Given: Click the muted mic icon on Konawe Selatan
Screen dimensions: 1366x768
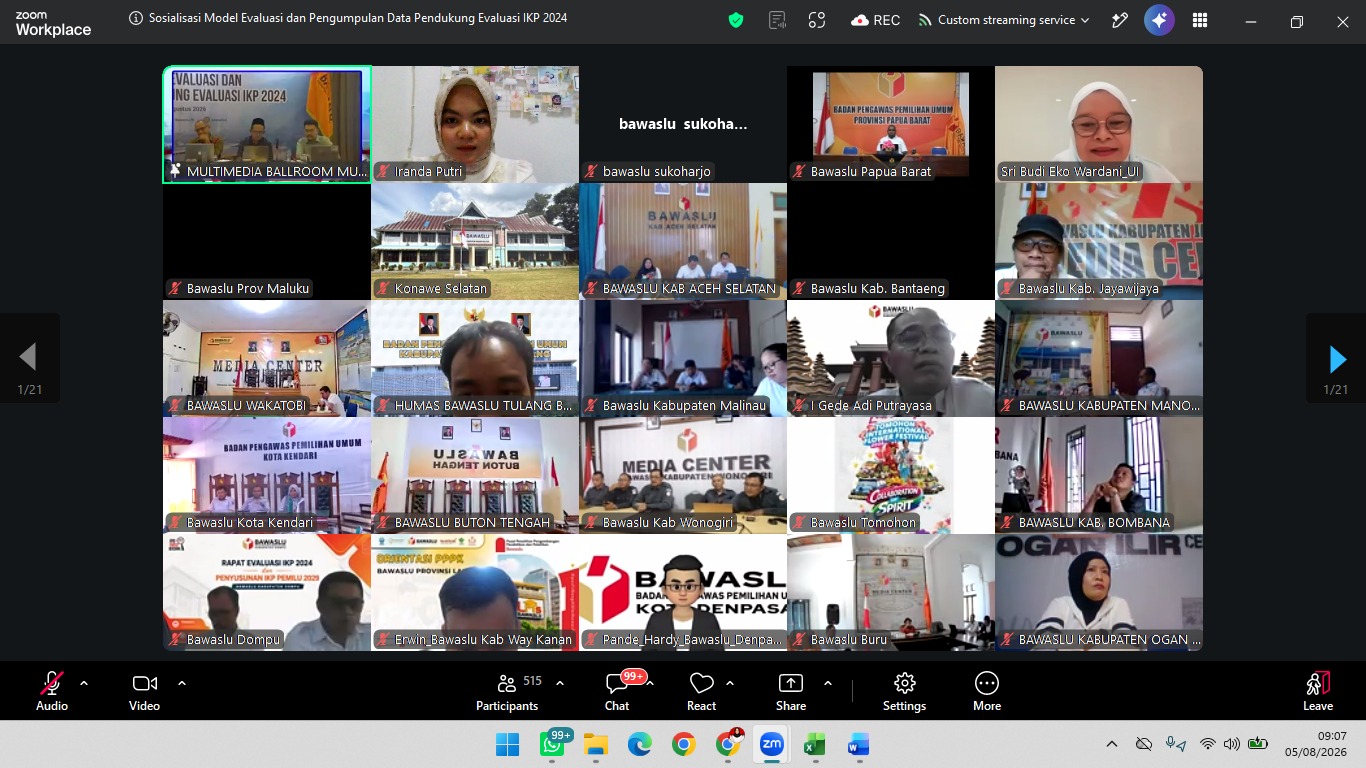Looking at the screenshot, I should click(383, 289).
